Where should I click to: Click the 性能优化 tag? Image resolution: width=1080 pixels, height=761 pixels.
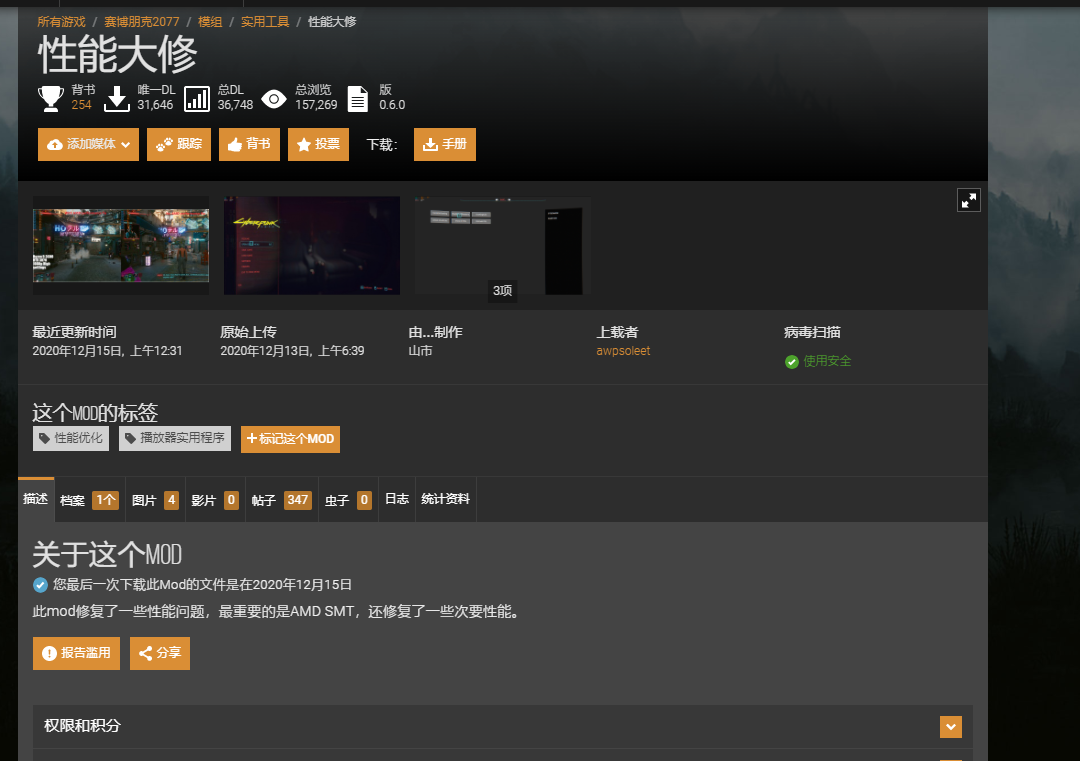coord(69,438)
